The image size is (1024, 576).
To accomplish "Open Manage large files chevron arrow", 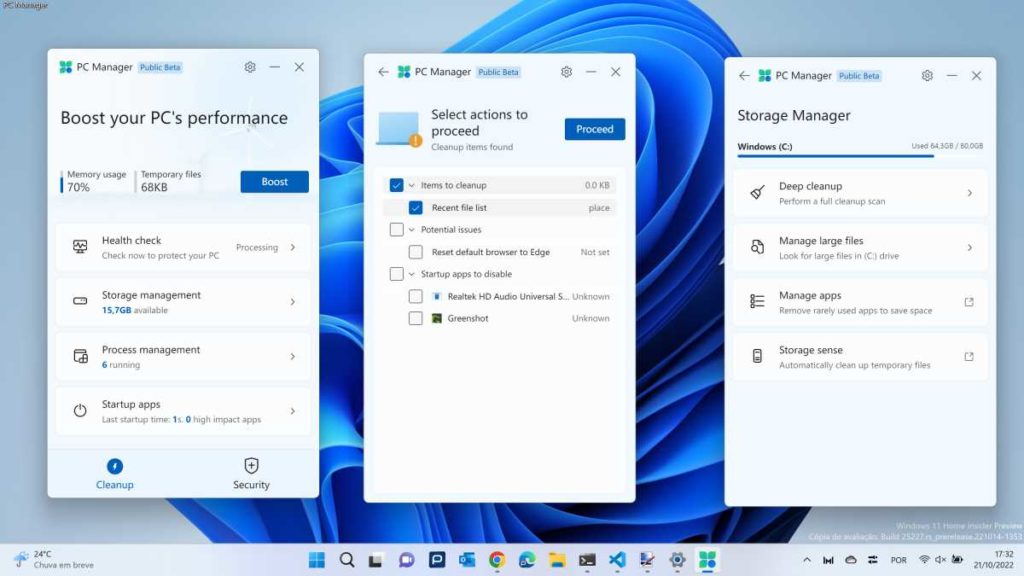I will click(x=970, y=248).
